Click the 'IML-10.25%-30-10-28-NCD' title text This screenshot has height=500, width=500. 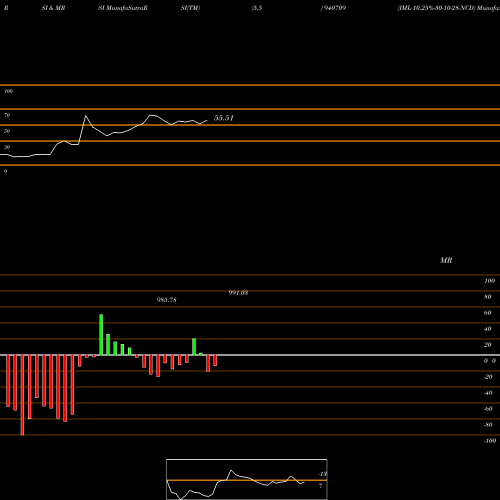(x=436, y=8)
